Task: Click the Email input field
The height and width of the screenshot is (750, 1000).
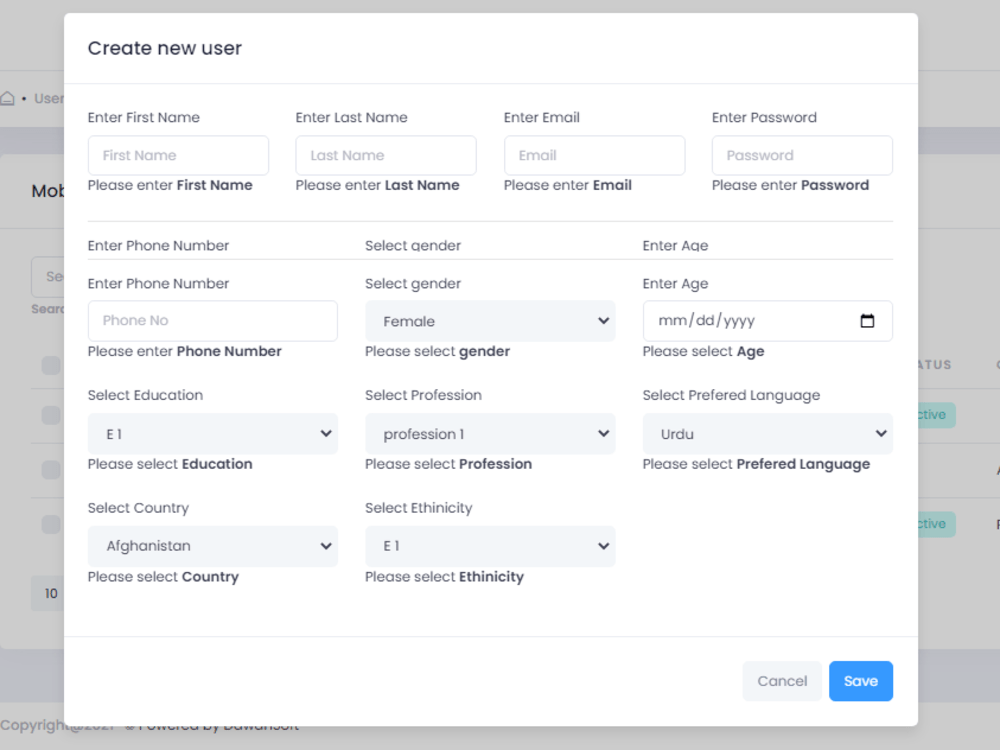Action: tap(594, 155)
